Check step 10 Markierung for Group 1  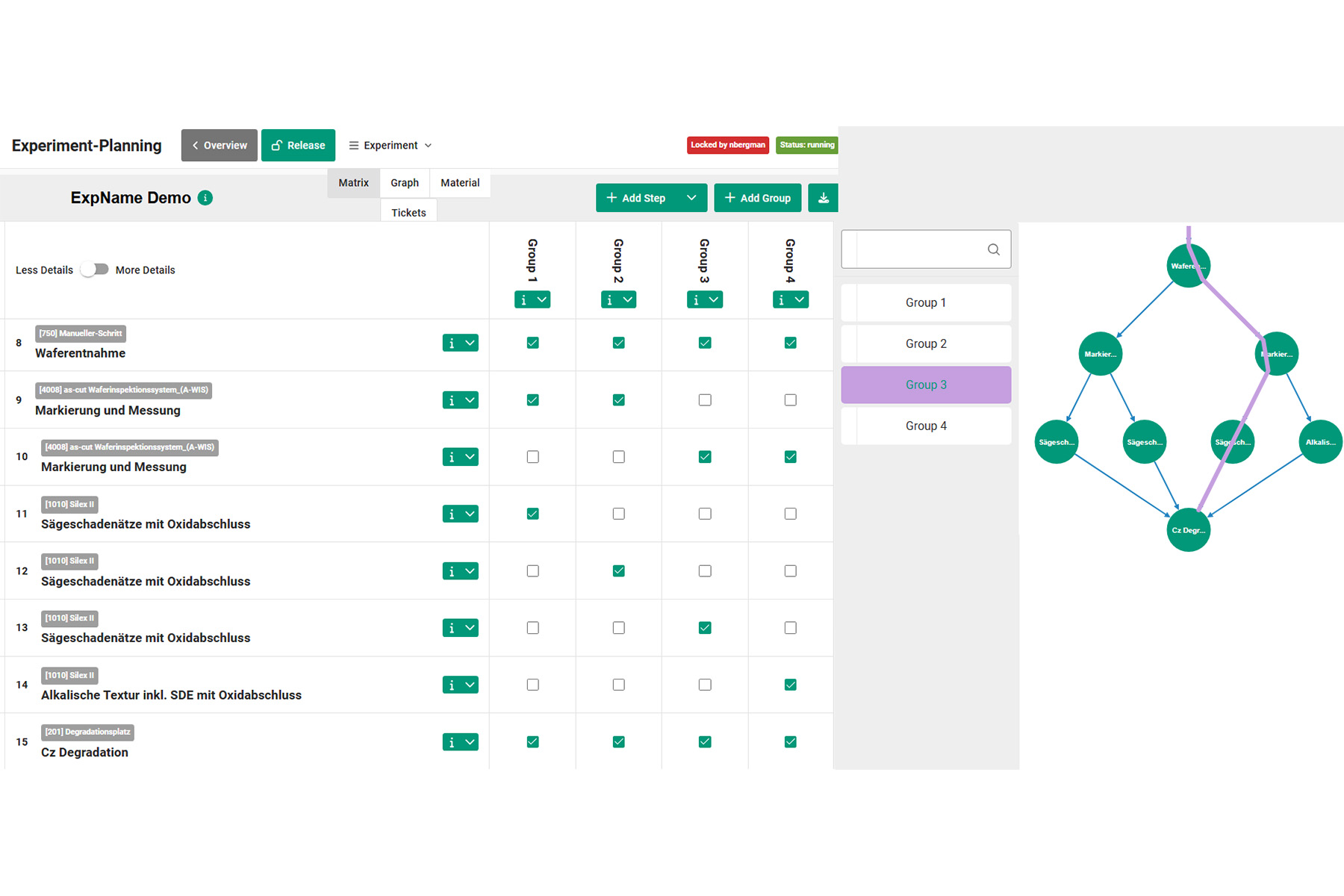(532, 457)
